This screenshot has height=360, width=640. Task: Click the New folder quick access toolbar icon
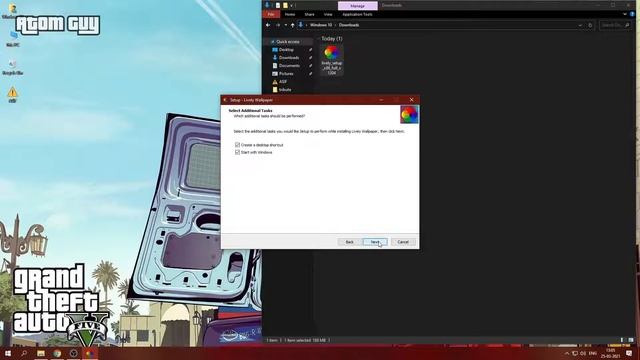(x=285, y=5)
